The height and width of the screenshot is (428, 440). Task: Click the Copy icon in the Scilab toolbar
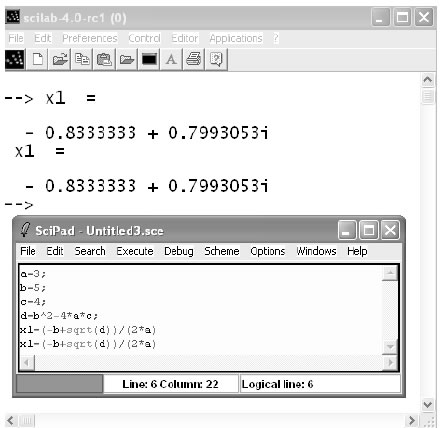82,60
